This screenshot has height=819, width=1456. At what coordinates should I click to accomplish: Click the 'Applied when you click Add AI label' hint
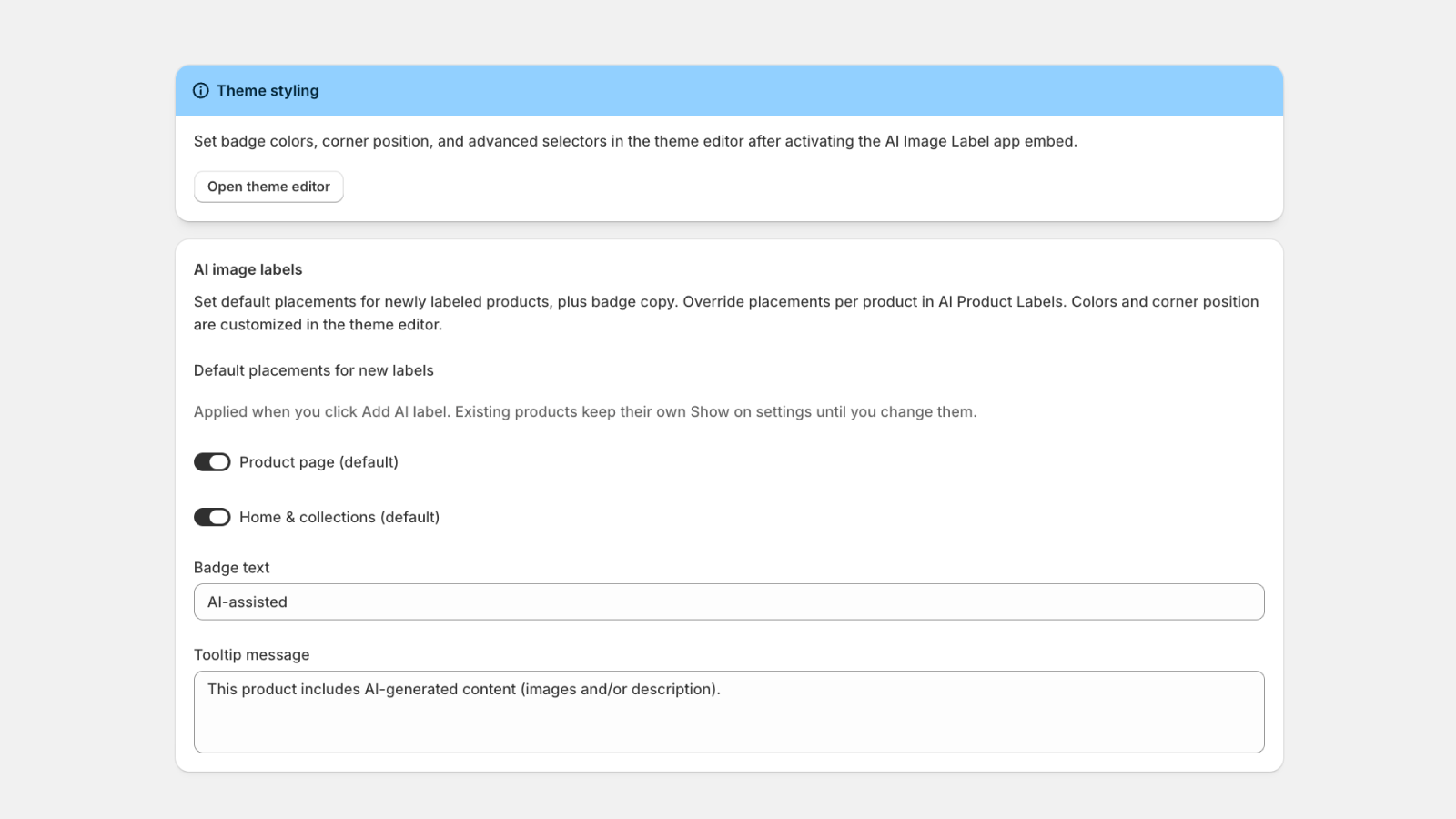pyautogui.click(x=585, y=411)
